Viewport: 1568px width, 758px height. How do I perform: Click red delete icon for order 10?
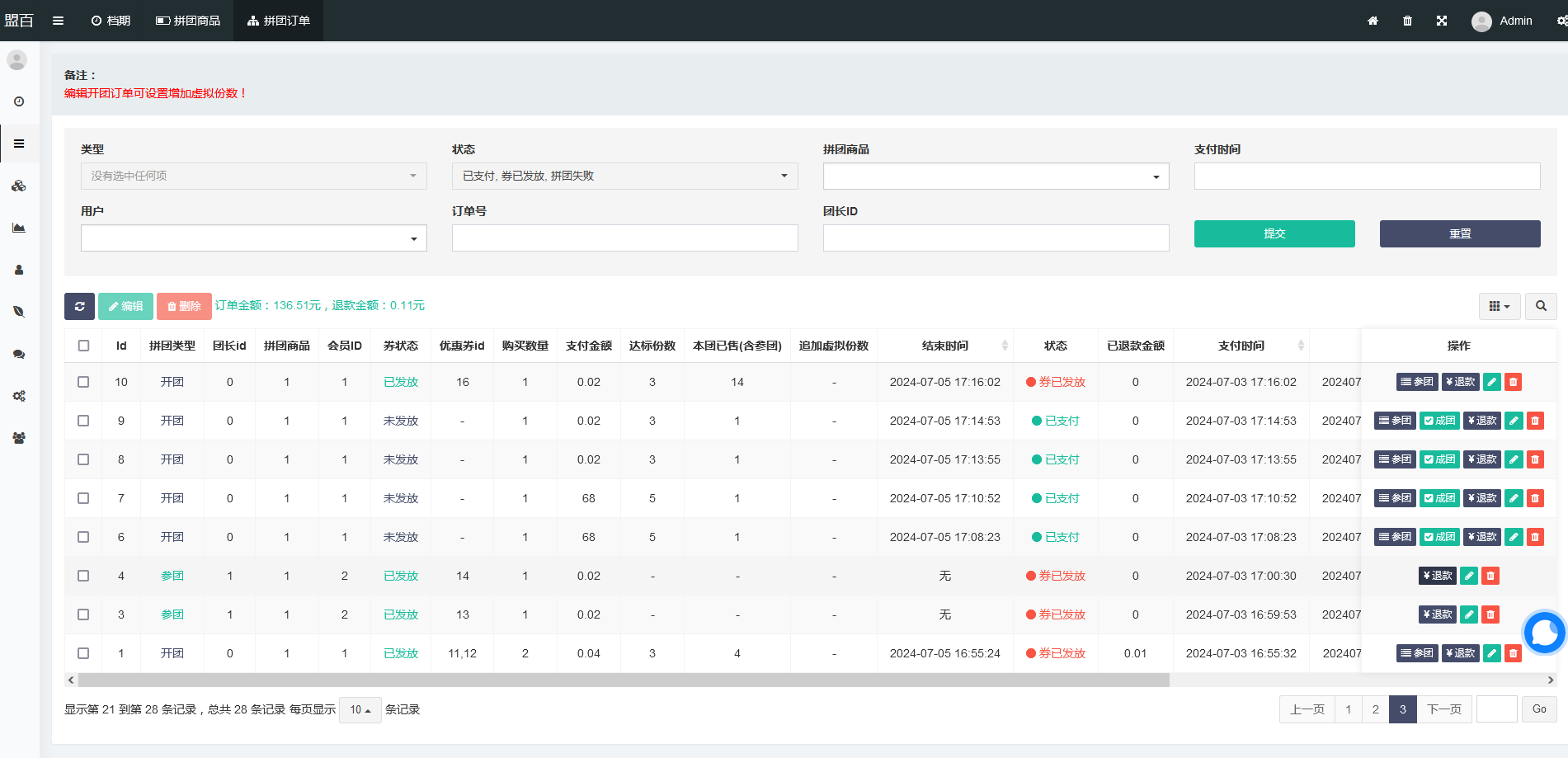(x=1513, y=382)
